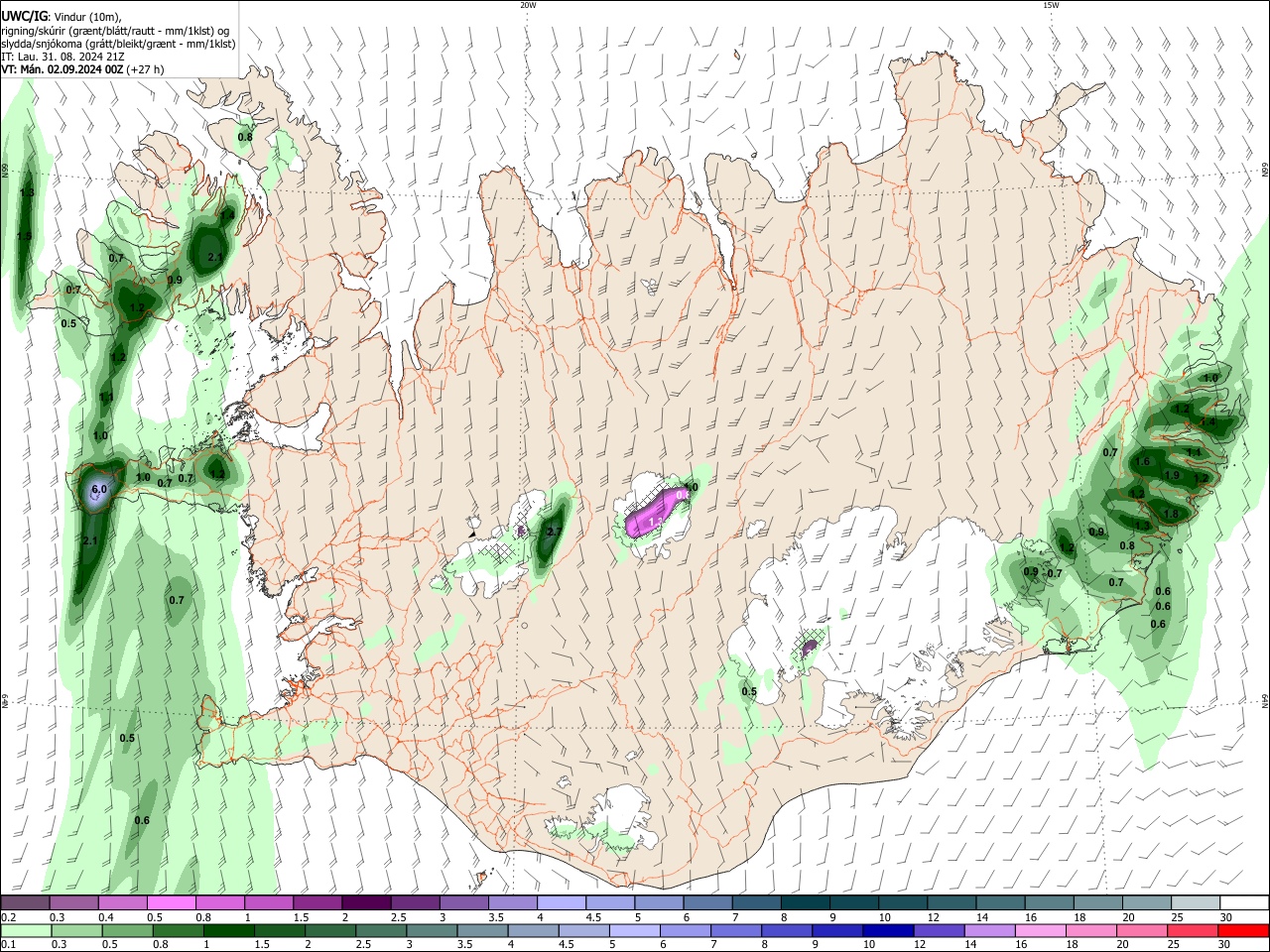Click the 1.6 value in the eastern rain band
This screenshot has width=1270, height=952.
(1142, 461)
